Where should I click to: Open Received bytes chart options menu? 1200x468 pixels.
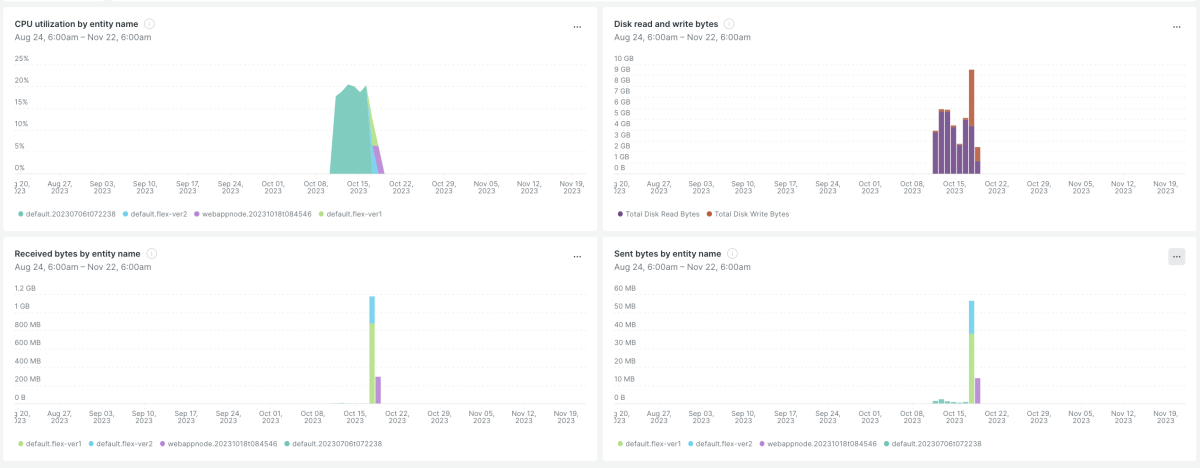577,257
